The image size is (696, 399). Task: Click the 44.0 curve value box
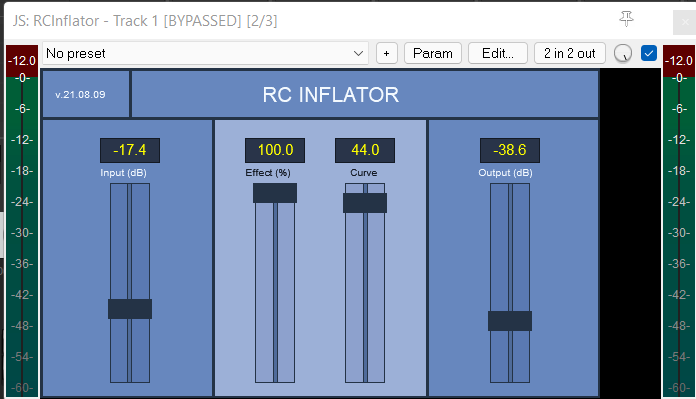pos(365,150)
